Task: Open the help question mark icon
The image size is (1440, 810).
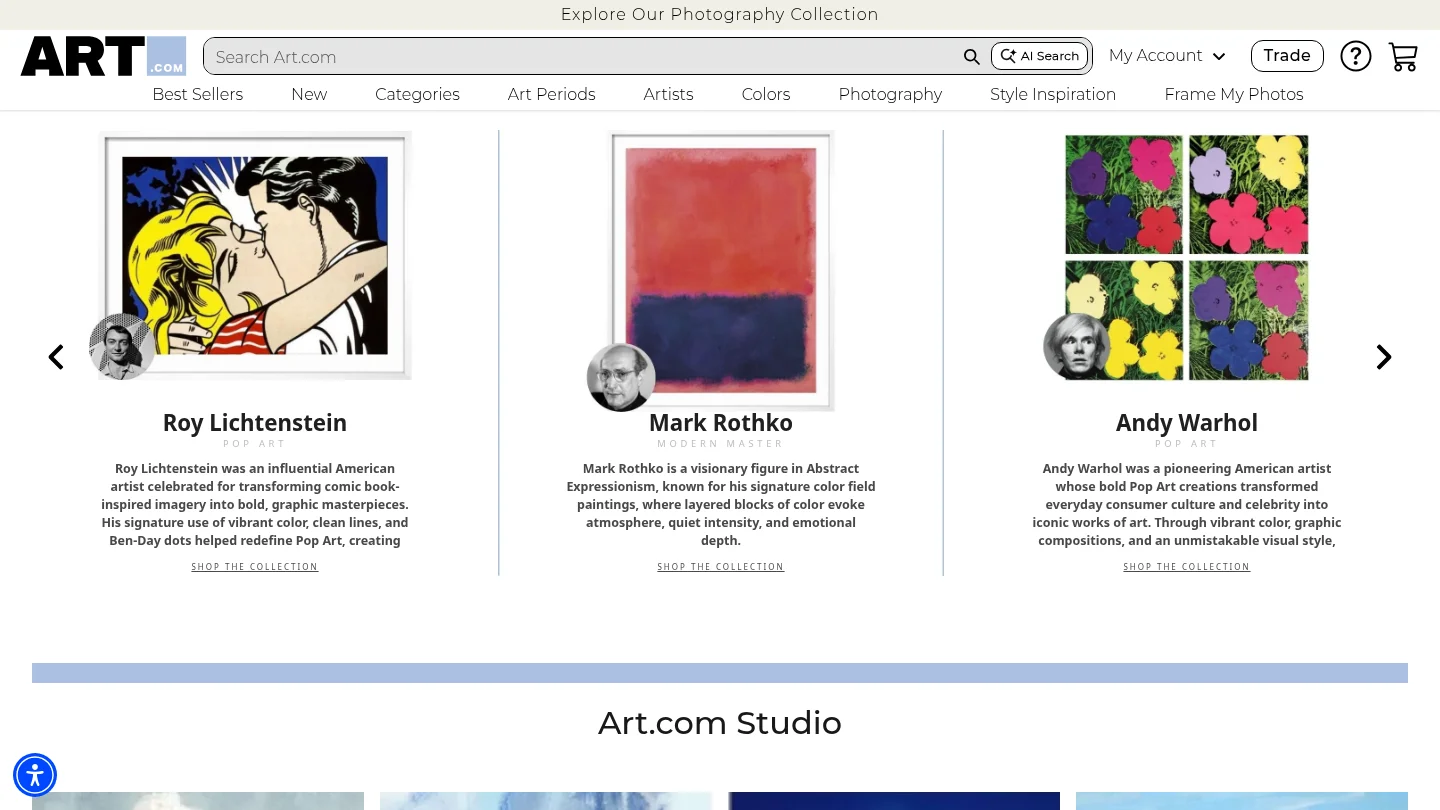Action: [1355, 56]
